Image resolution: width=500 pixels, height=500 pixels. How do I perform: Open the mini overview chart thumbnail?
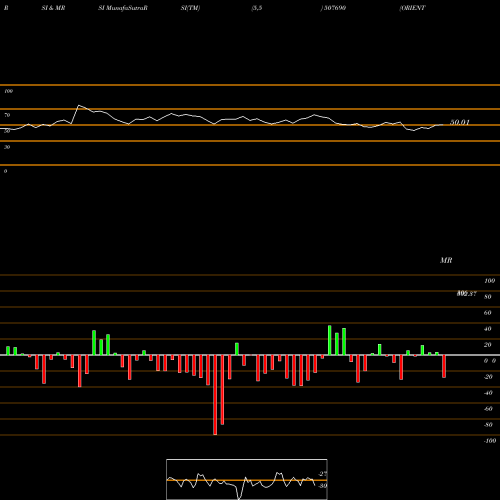click(x=247, y=479)
